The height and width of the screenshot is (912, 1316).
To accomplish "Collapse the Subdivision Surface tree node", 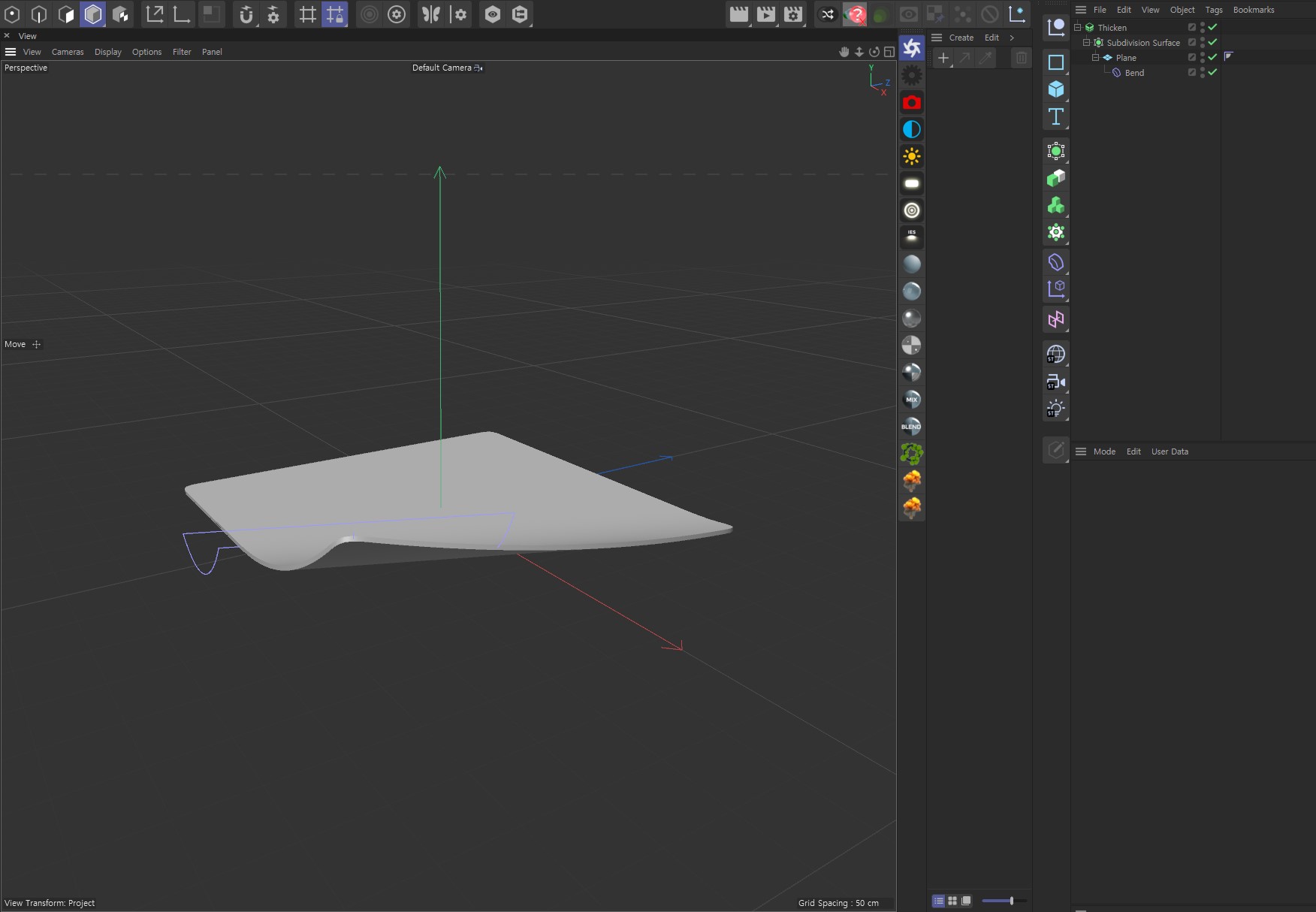I will (1086, 42).
